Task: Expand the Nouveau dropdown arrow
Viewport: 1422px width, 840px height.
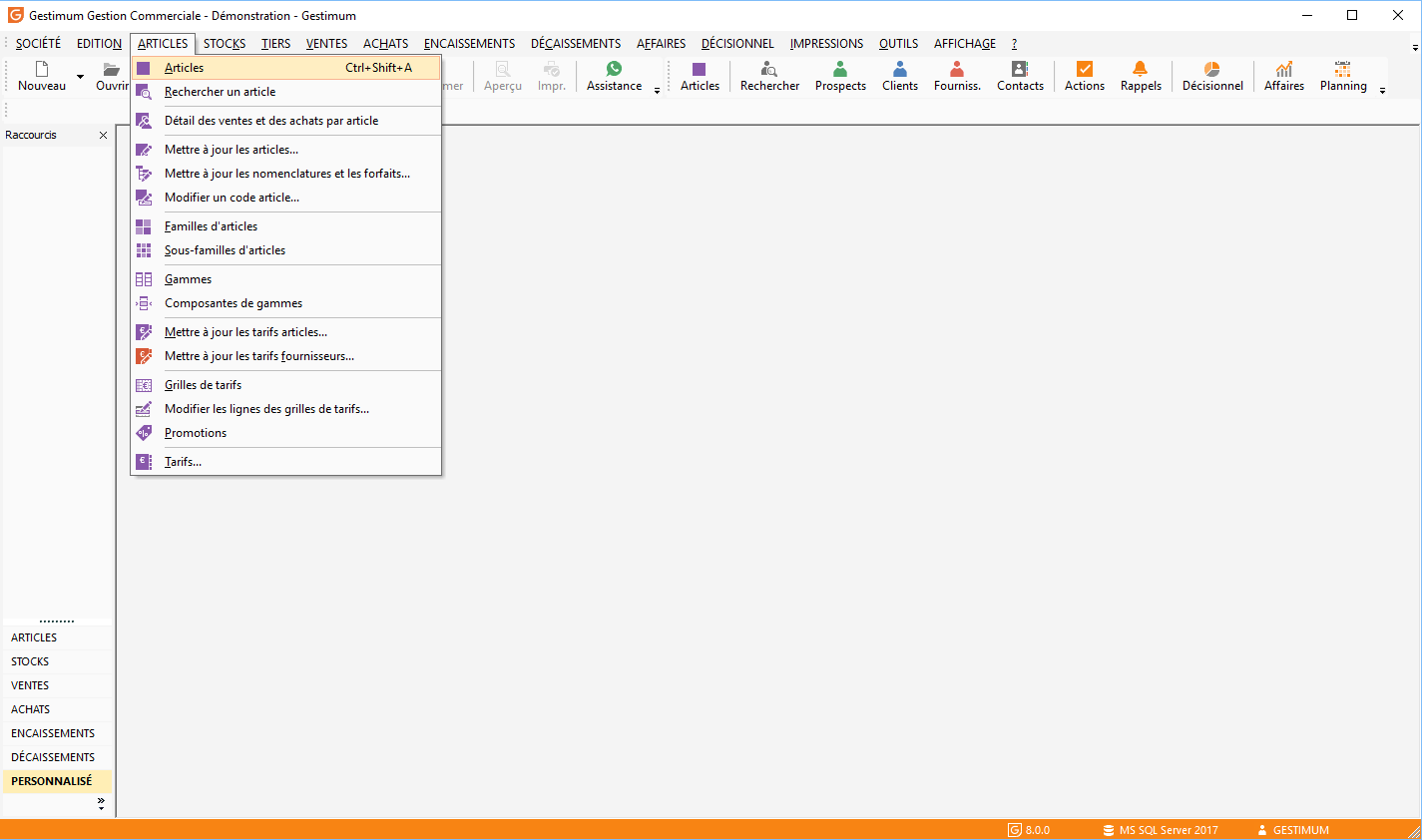Action: tap(81, 77)
